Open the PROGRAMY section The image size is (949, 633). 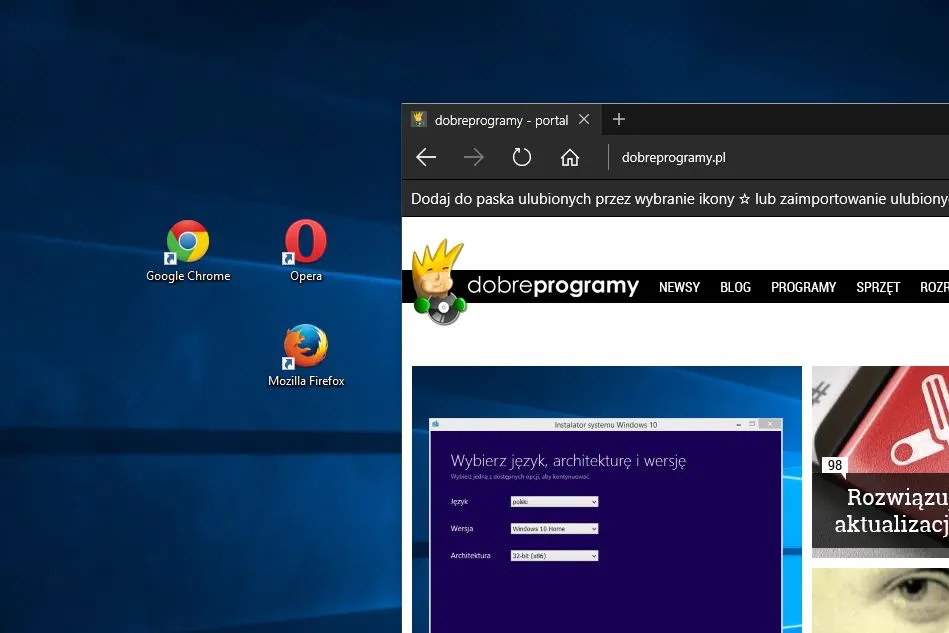803,287
